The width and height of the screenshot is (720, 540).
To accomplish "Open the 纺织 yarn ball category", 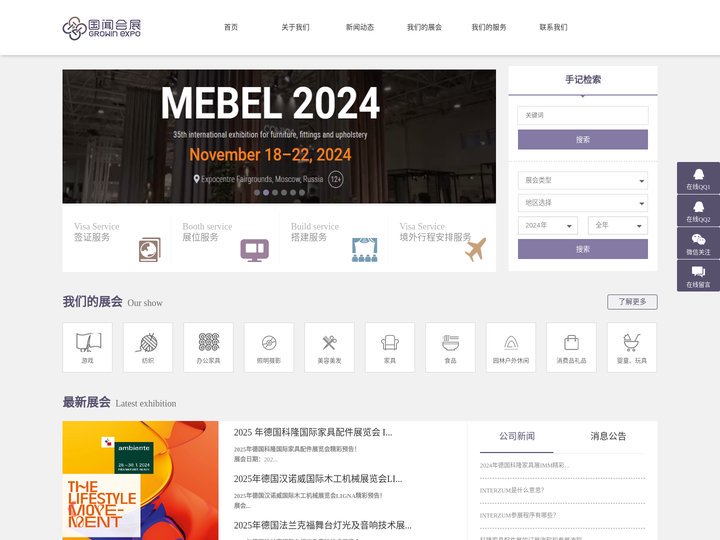I will (x=148, y=347).
